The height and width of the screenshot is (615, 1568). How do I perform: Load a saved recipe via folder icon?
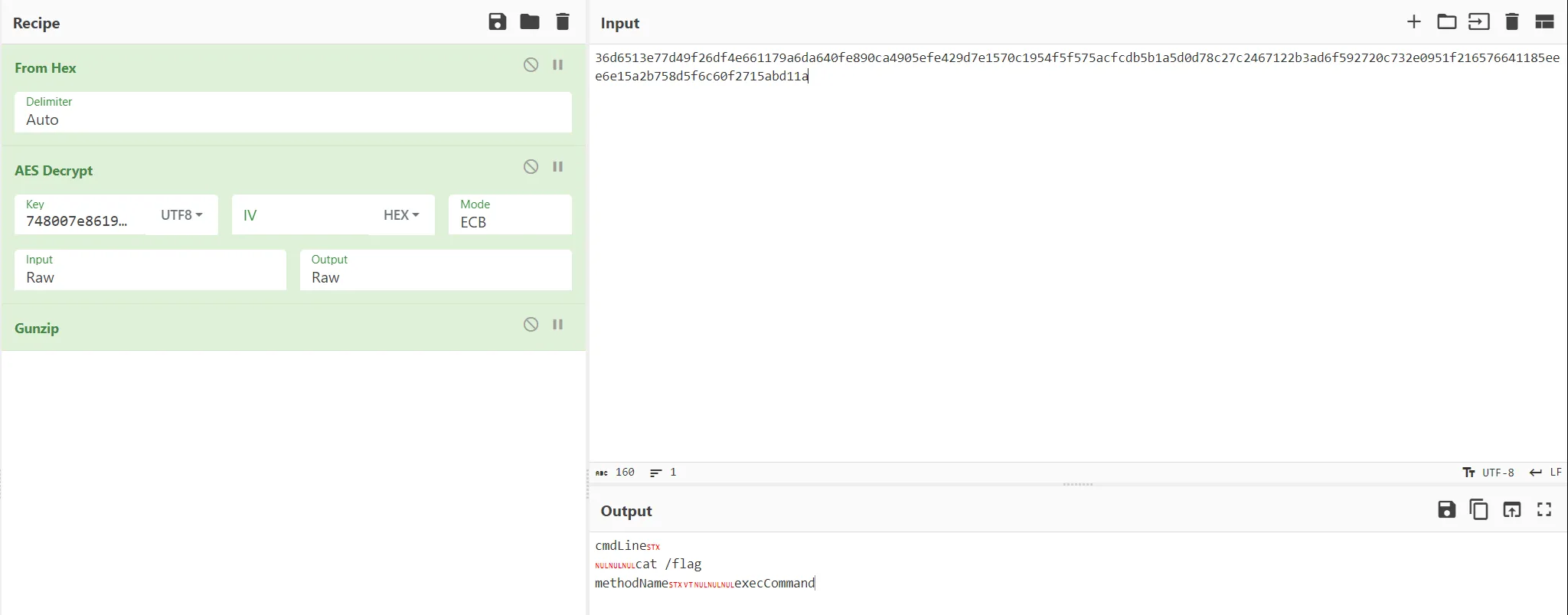[530, 22]
